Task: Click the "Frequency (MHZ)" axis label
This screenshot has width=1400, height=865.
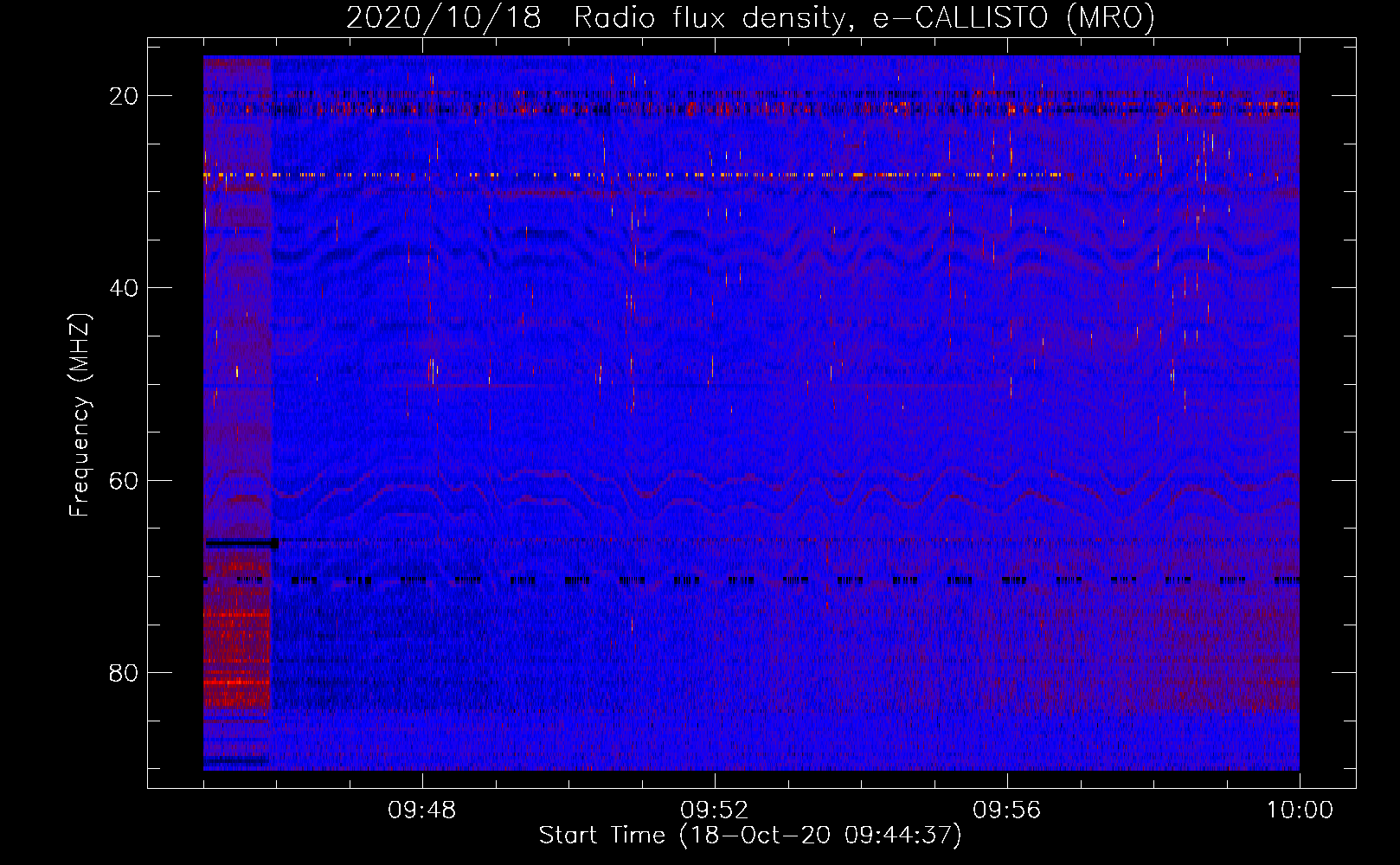Action: pyautogui.click(x=80, y=415)
